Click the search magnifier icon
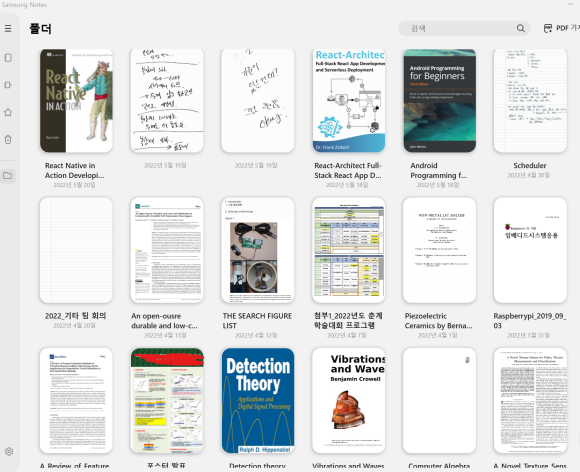 520,28
